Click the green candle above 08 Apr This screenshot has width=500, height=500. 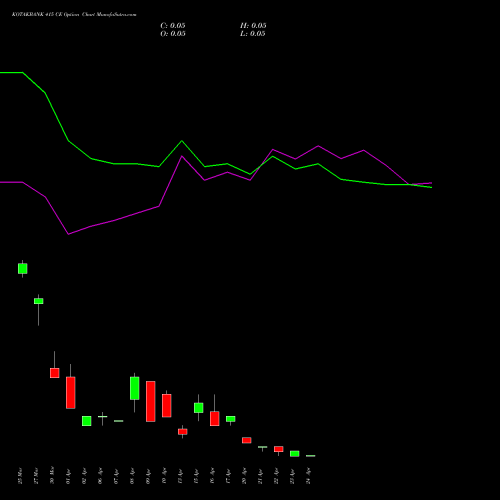coord(135,388)
